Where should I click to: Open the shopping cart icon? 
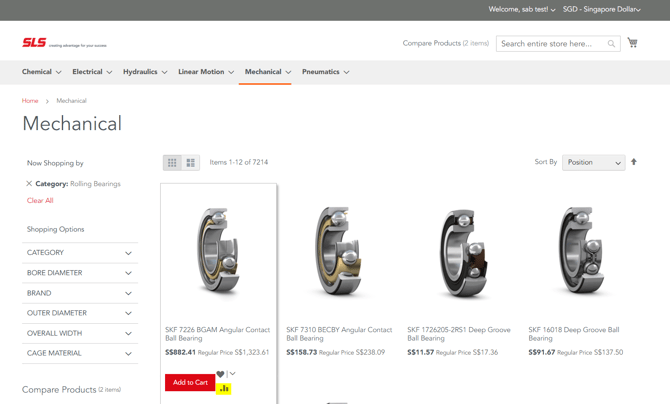click(632, 42)
